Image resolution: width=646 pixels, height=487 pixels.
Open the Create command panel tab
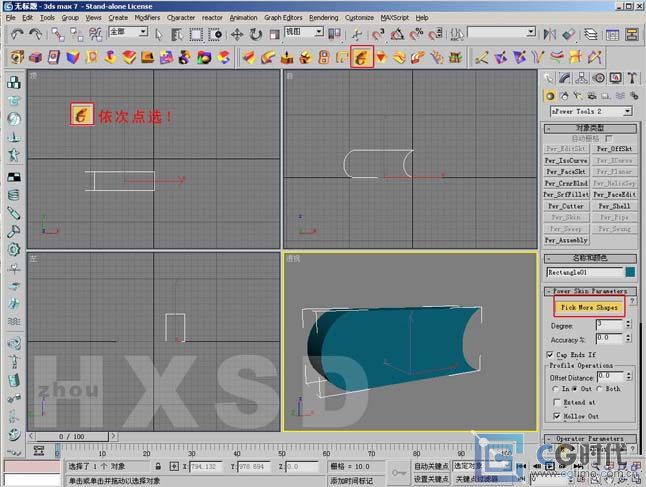(x=548, y=78)
